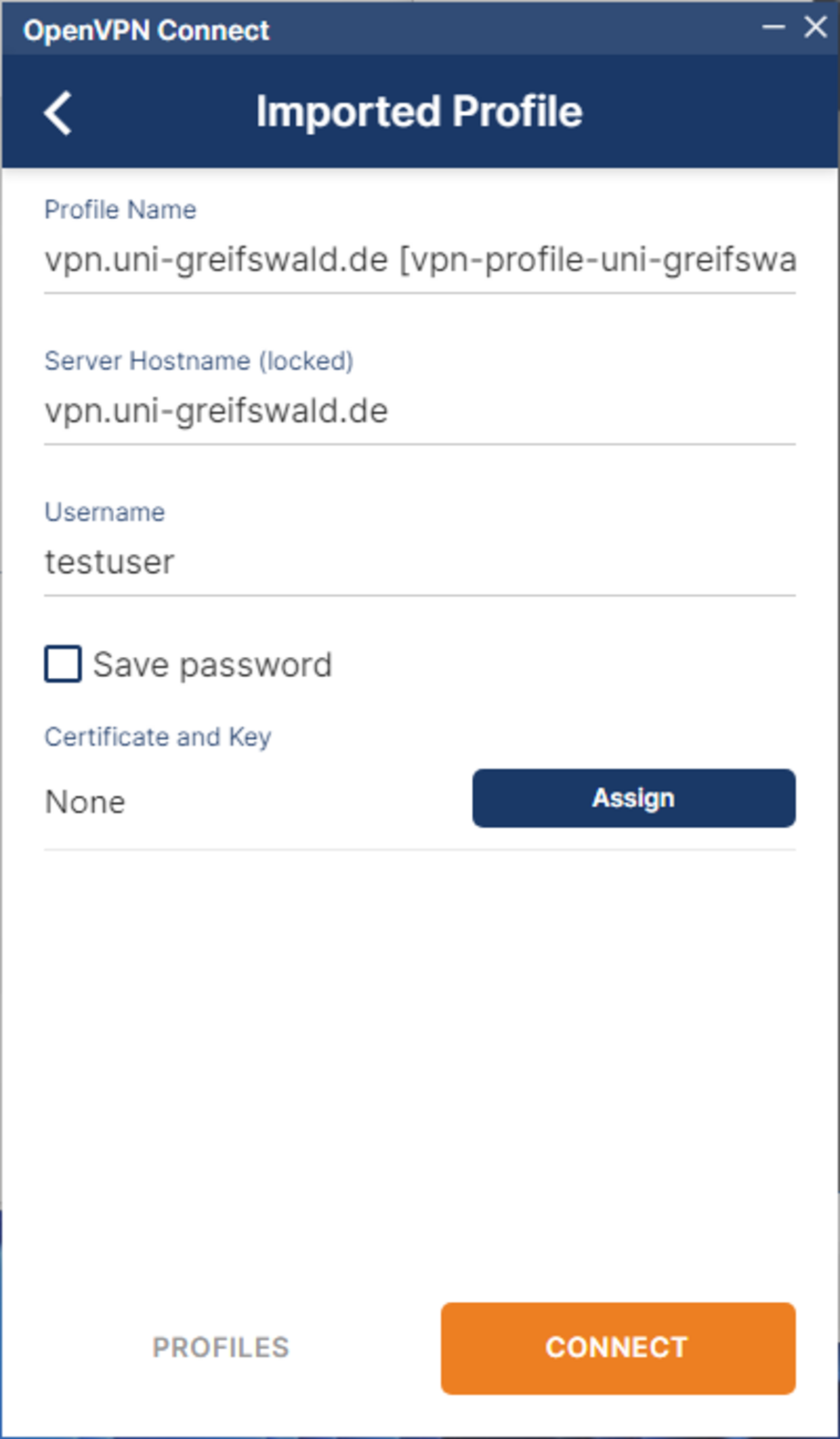The image size is (840, 1439).
Task: Click the dark blue header bar right of the title
Action: pos(707,112)
